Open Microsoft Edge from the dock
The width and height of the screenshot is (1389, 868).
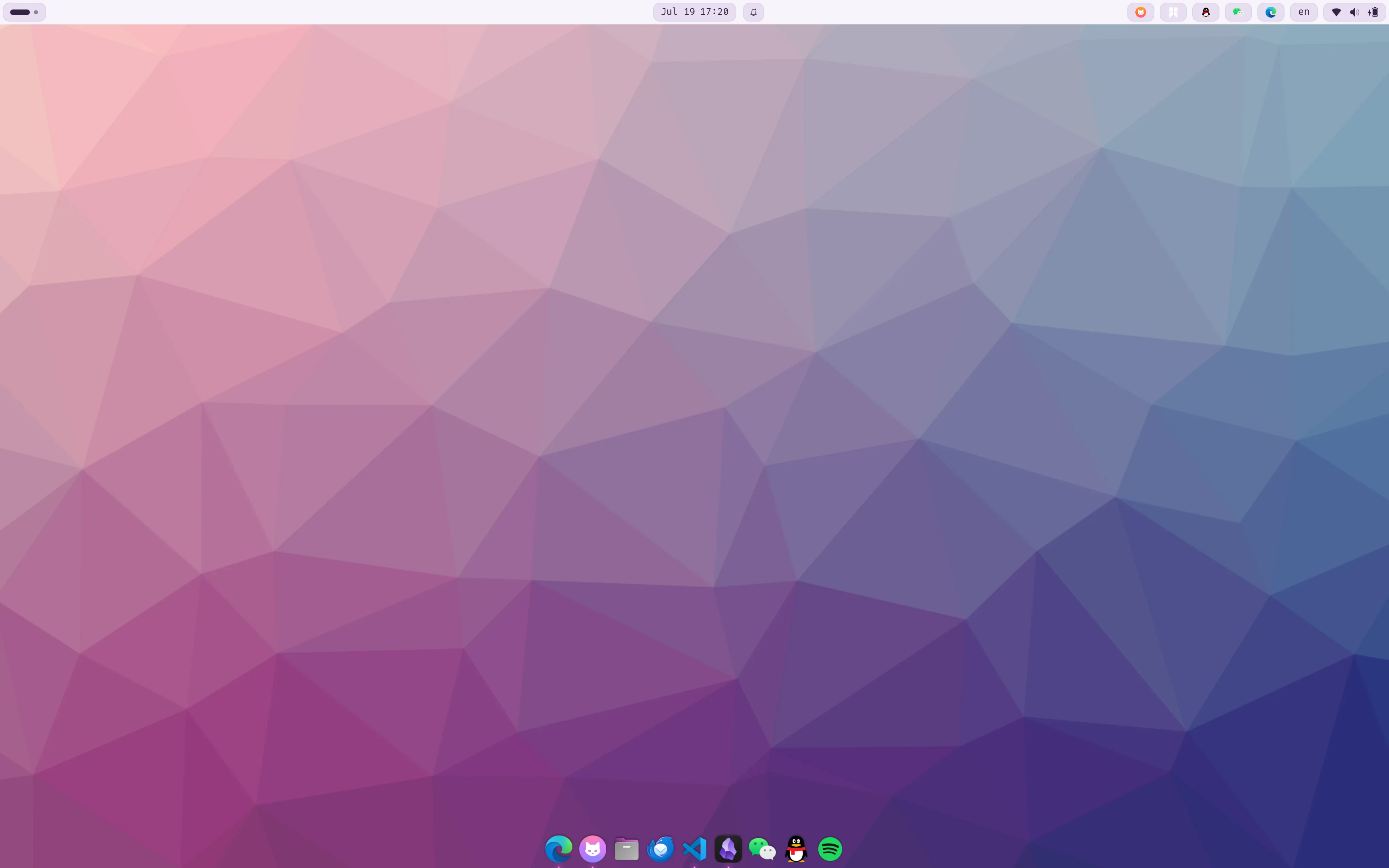coord(559,848)
